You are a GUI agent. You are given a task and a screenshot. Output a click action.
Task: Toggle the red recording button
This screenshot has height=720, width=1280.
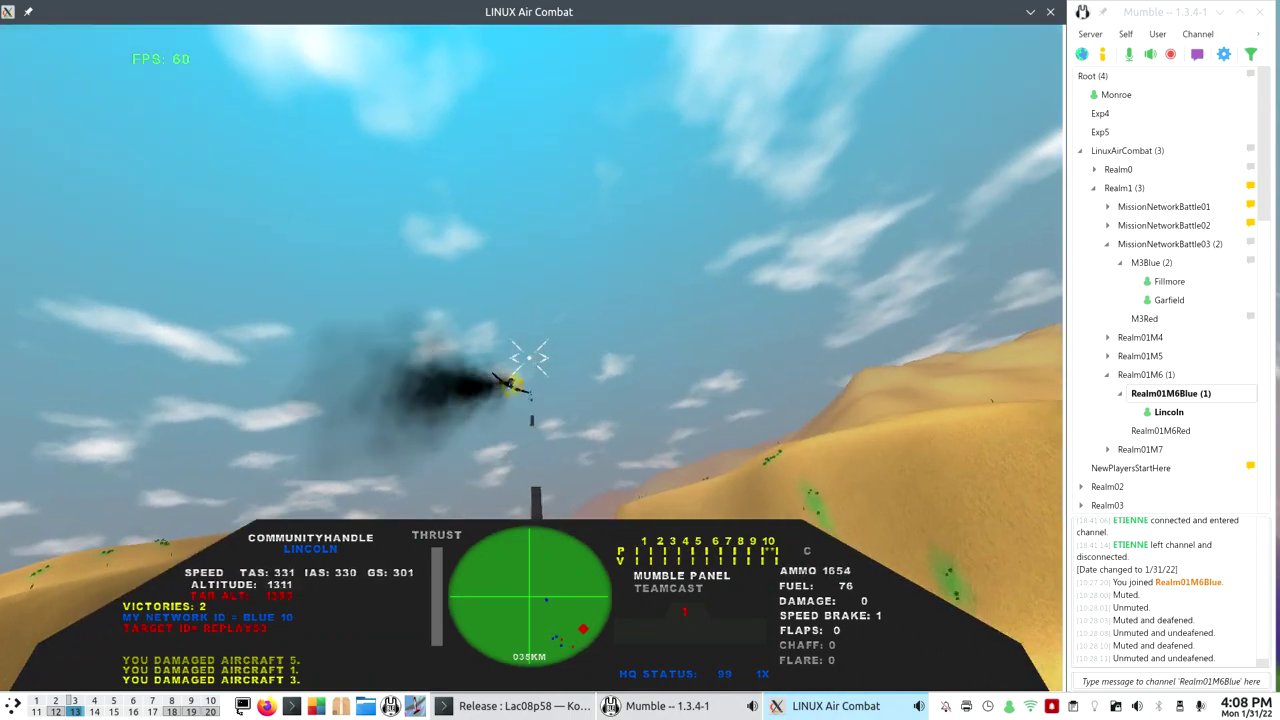tap(1170, 54)
